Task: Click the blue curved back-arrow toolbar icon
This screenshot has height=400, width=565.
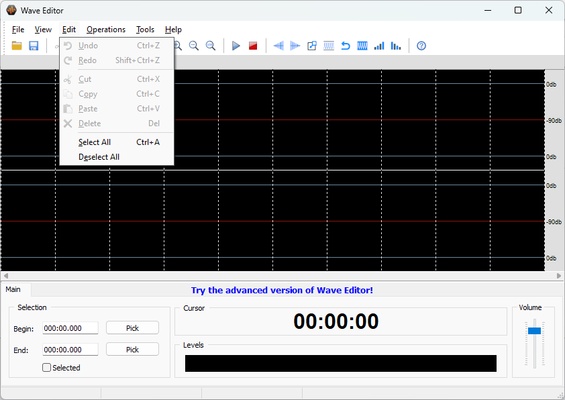Action: (345, 46)
